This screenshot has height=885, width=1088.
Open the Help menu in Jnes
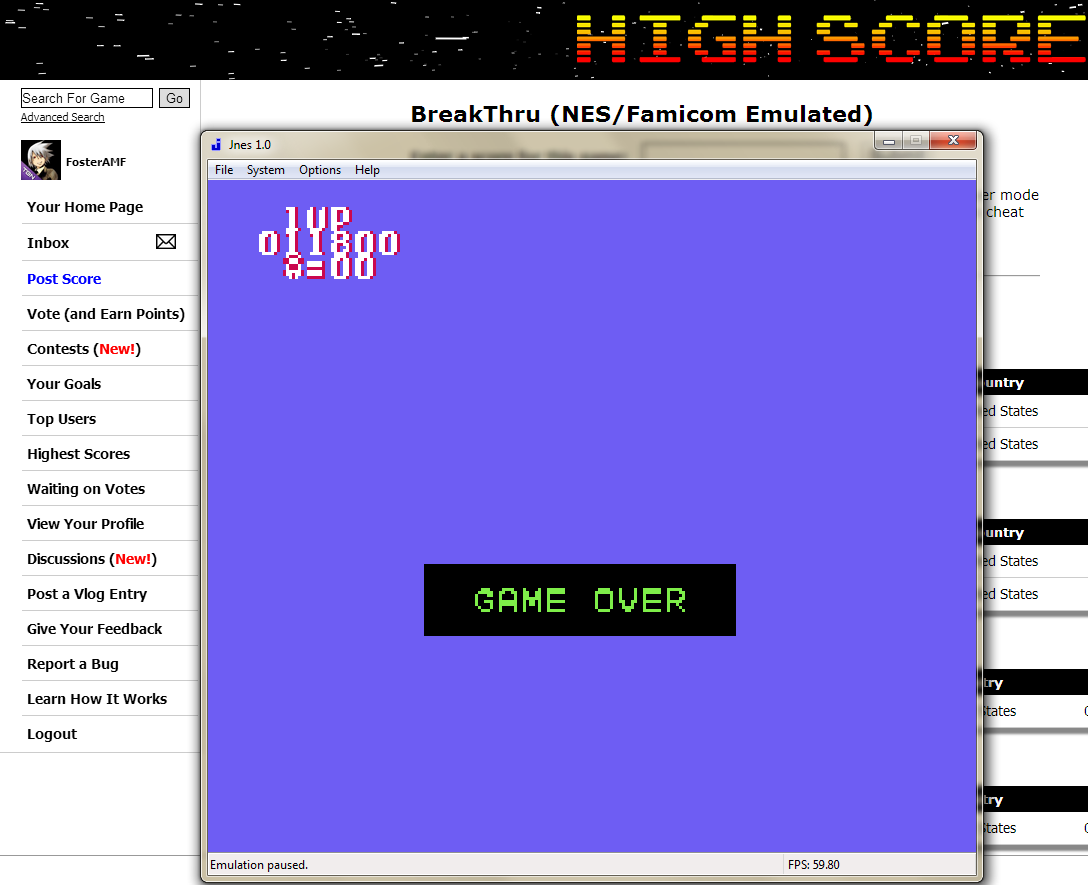(x=367, y=170)
